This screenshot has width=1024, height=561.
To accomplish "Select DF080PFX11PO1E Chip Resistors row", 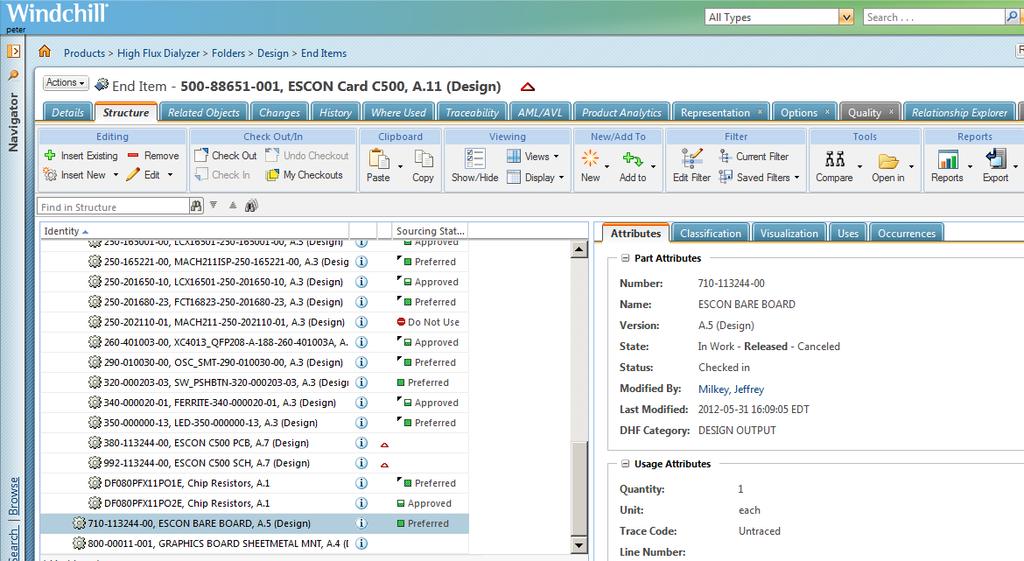I will [255, 483].
